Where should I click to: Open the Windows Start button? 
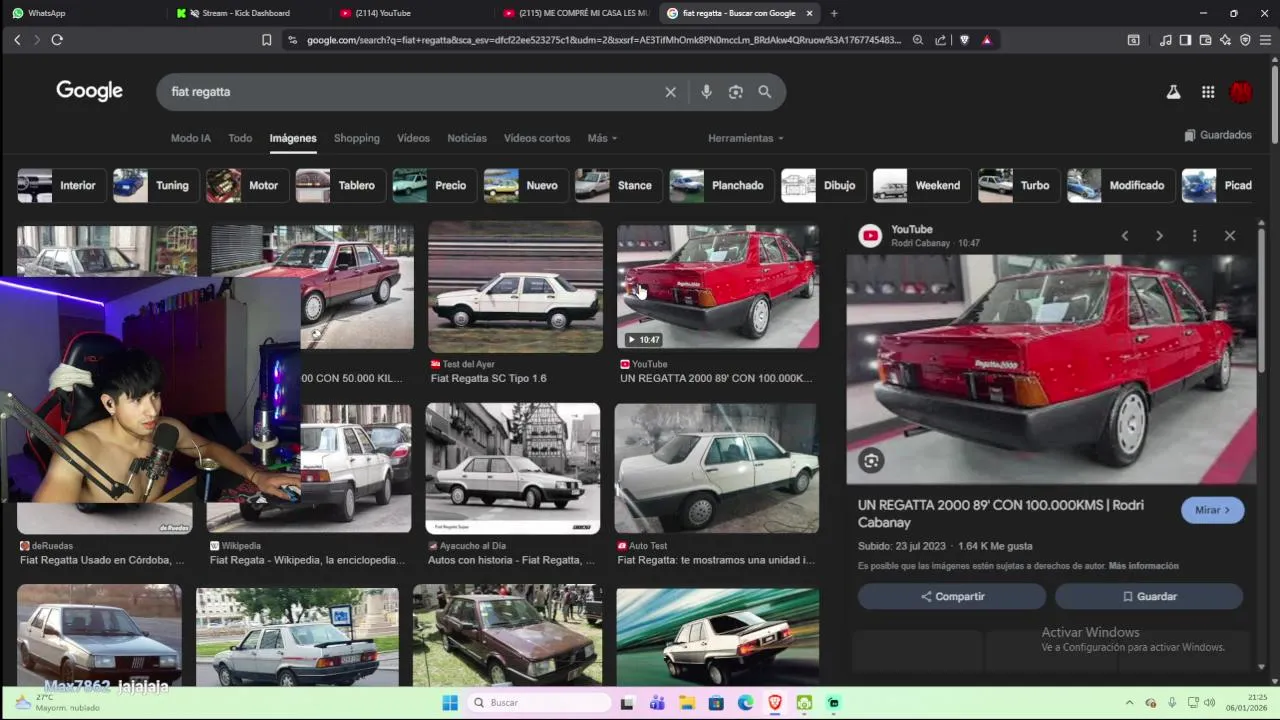coord(450,703)
